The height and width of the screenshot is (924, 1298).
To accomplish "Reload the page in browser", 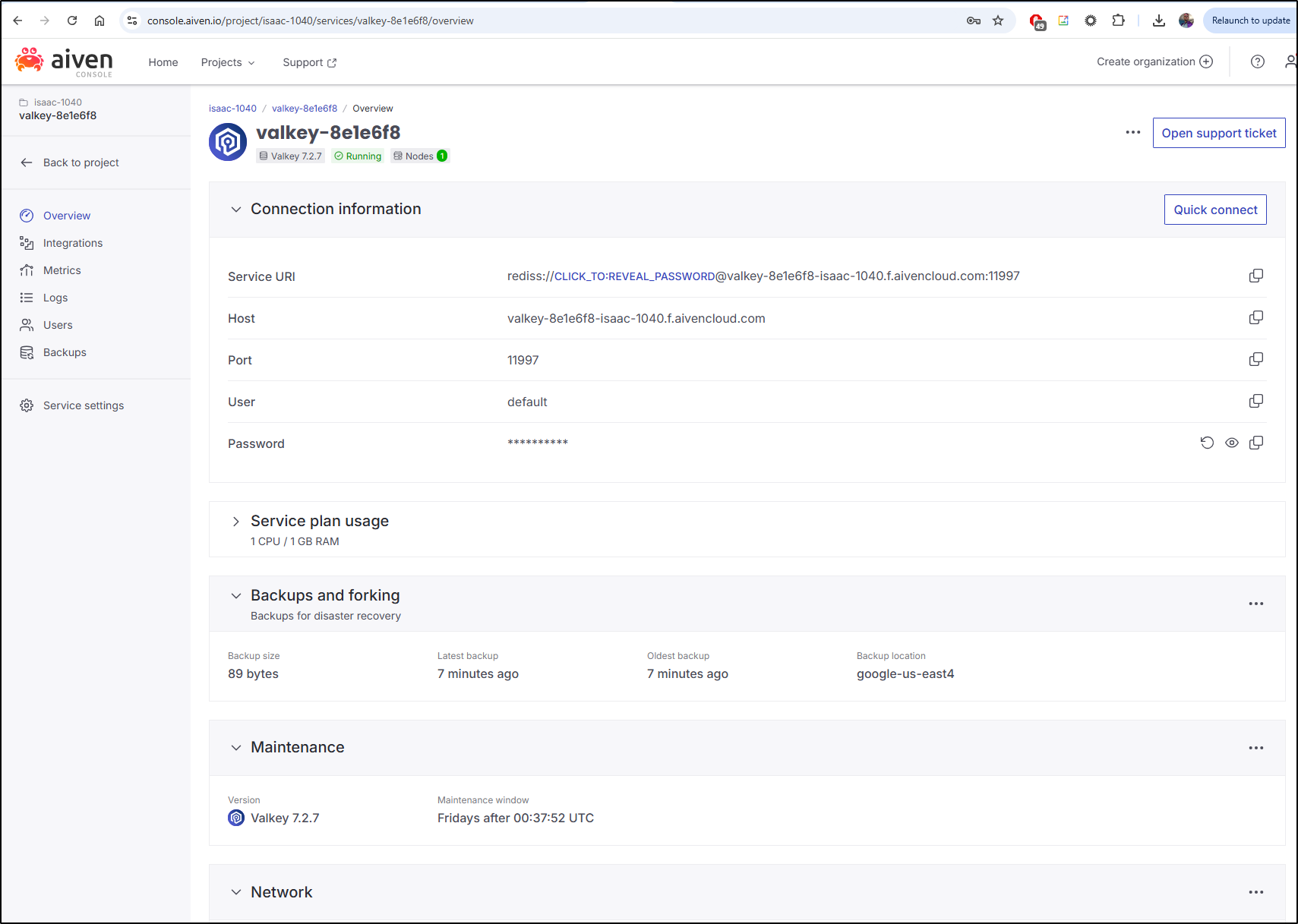I will coord(72,20).
